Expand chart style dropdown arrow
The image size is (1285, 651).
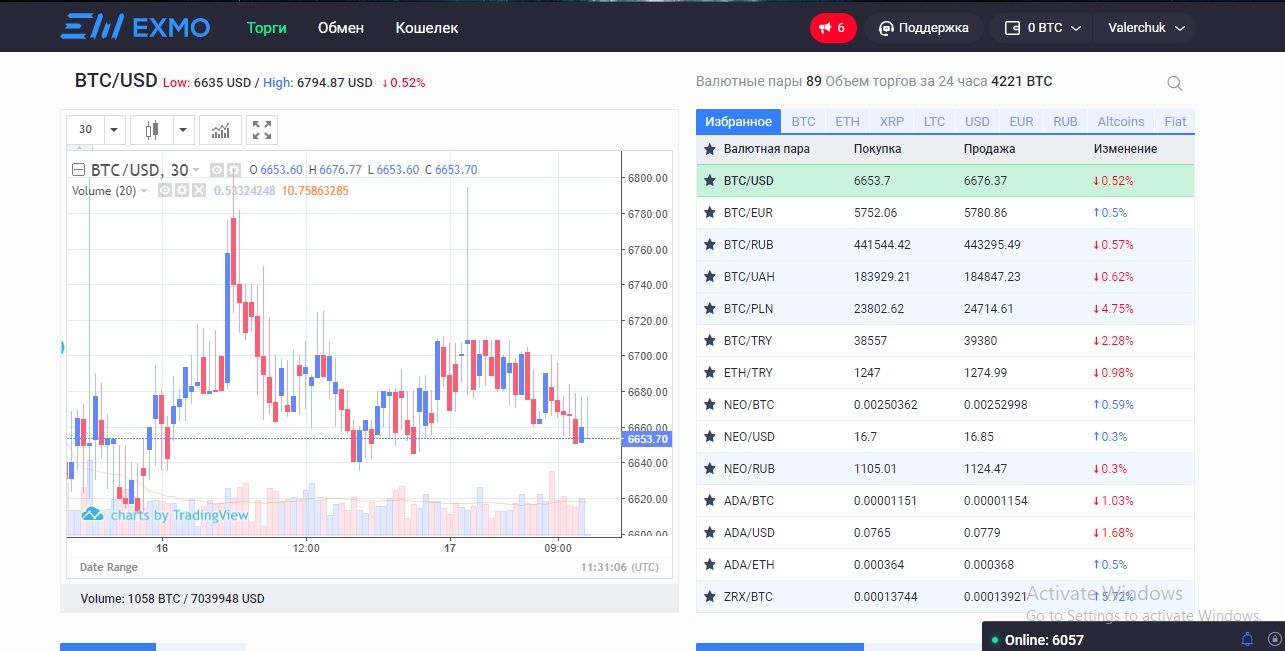pyautogui.click(x=182, y=130)
